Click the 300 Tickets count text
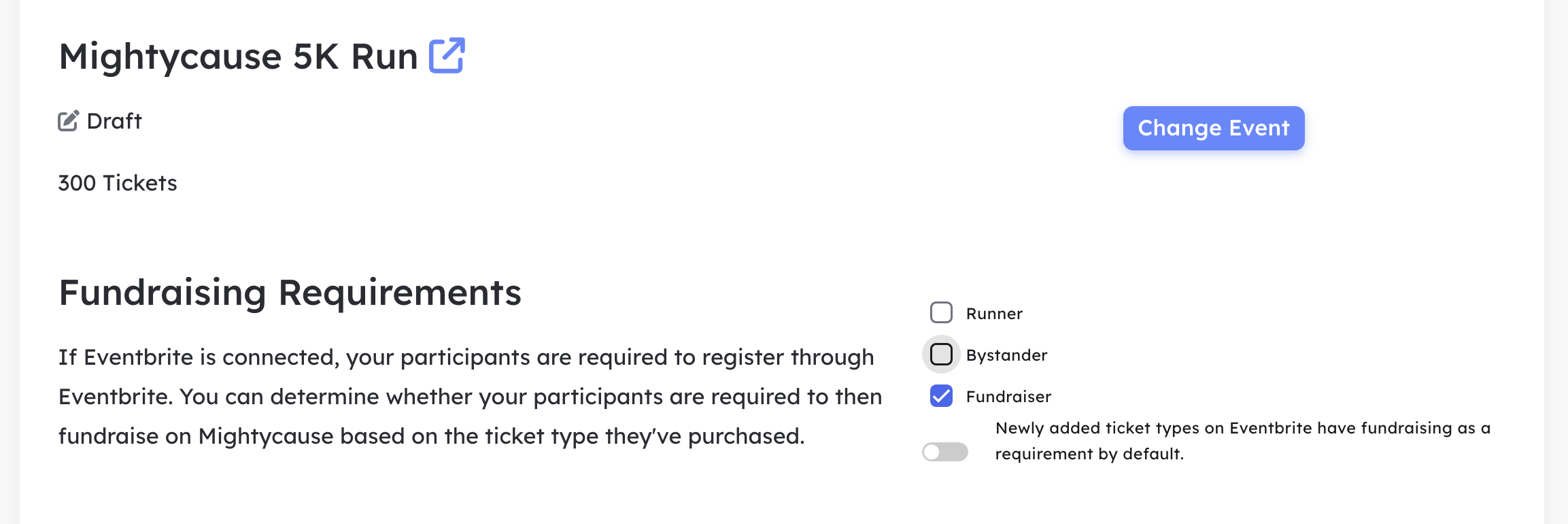The height and width of the screenshot is (524, 1568). 118,183
